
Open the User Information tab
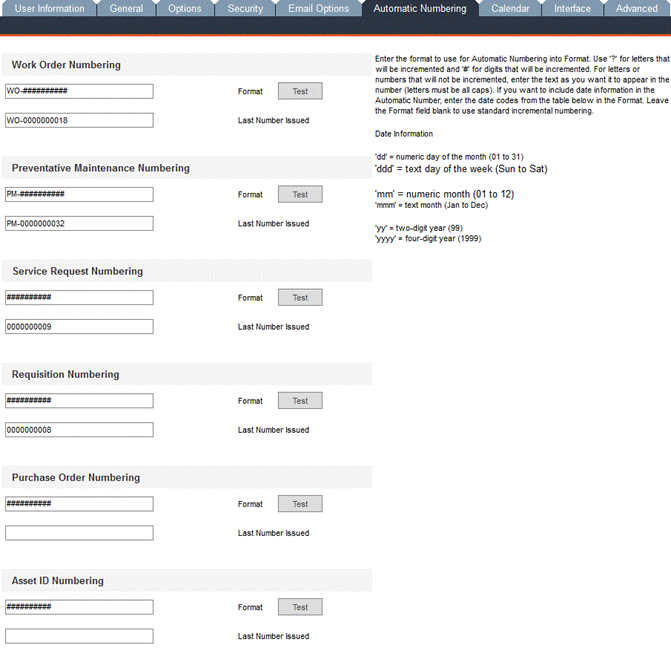49,9
